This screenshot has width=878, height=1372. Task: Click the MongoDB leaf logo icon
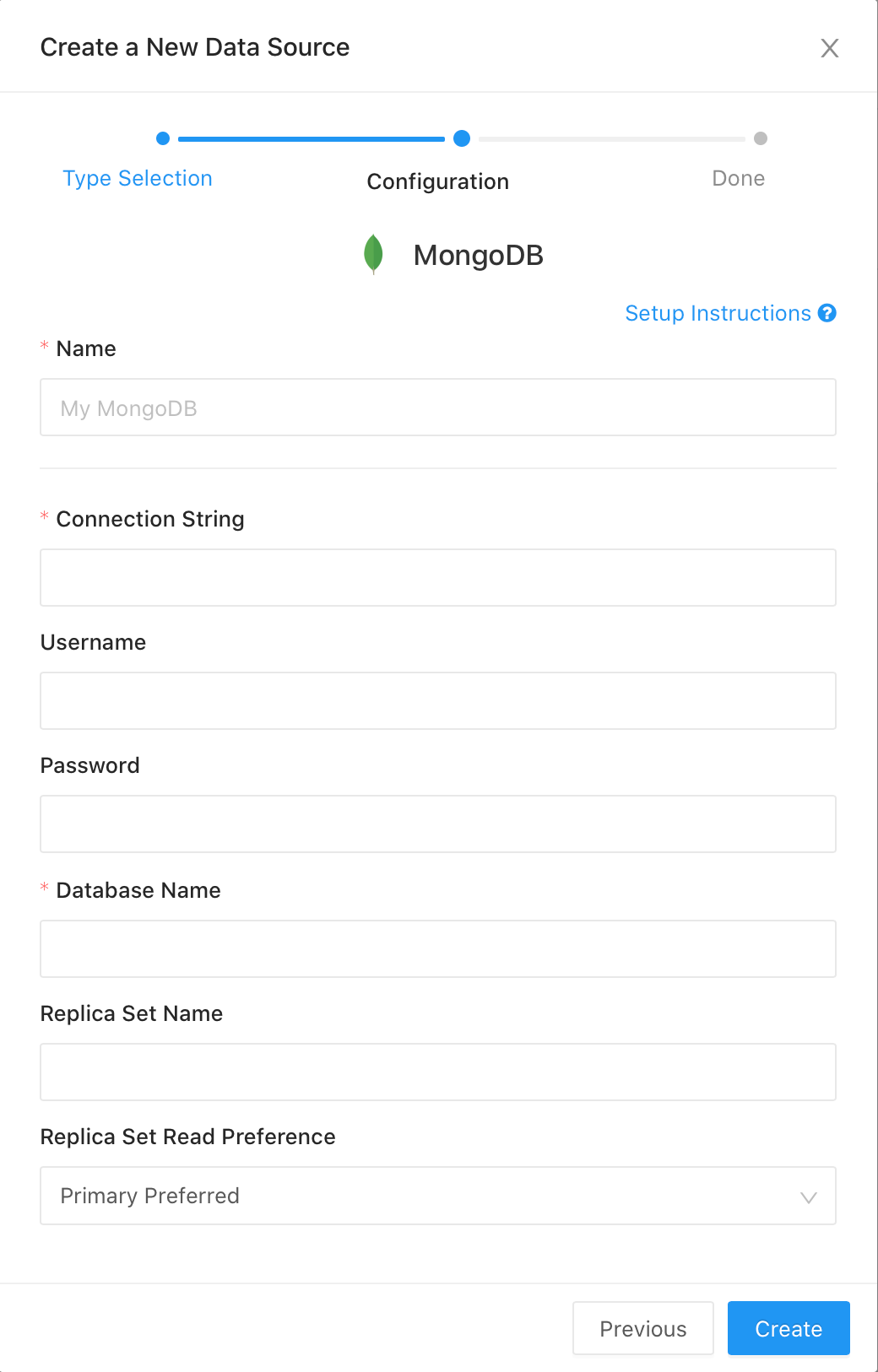(373, 254)
